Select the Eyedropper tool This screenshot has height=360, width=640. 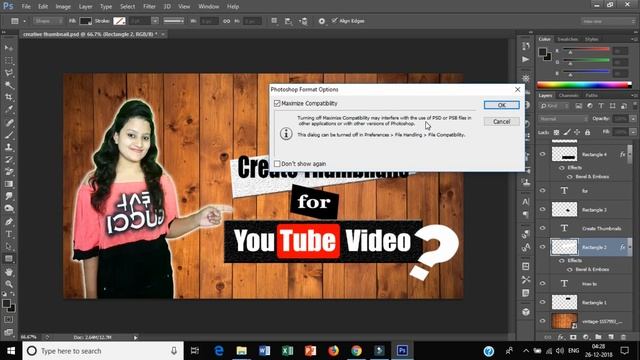tap(9, 109)
